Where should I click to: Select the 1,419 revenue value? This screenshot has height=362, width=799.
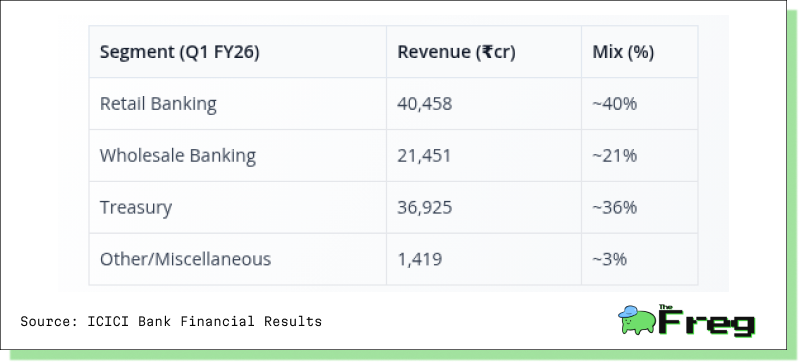pos(419,259)
